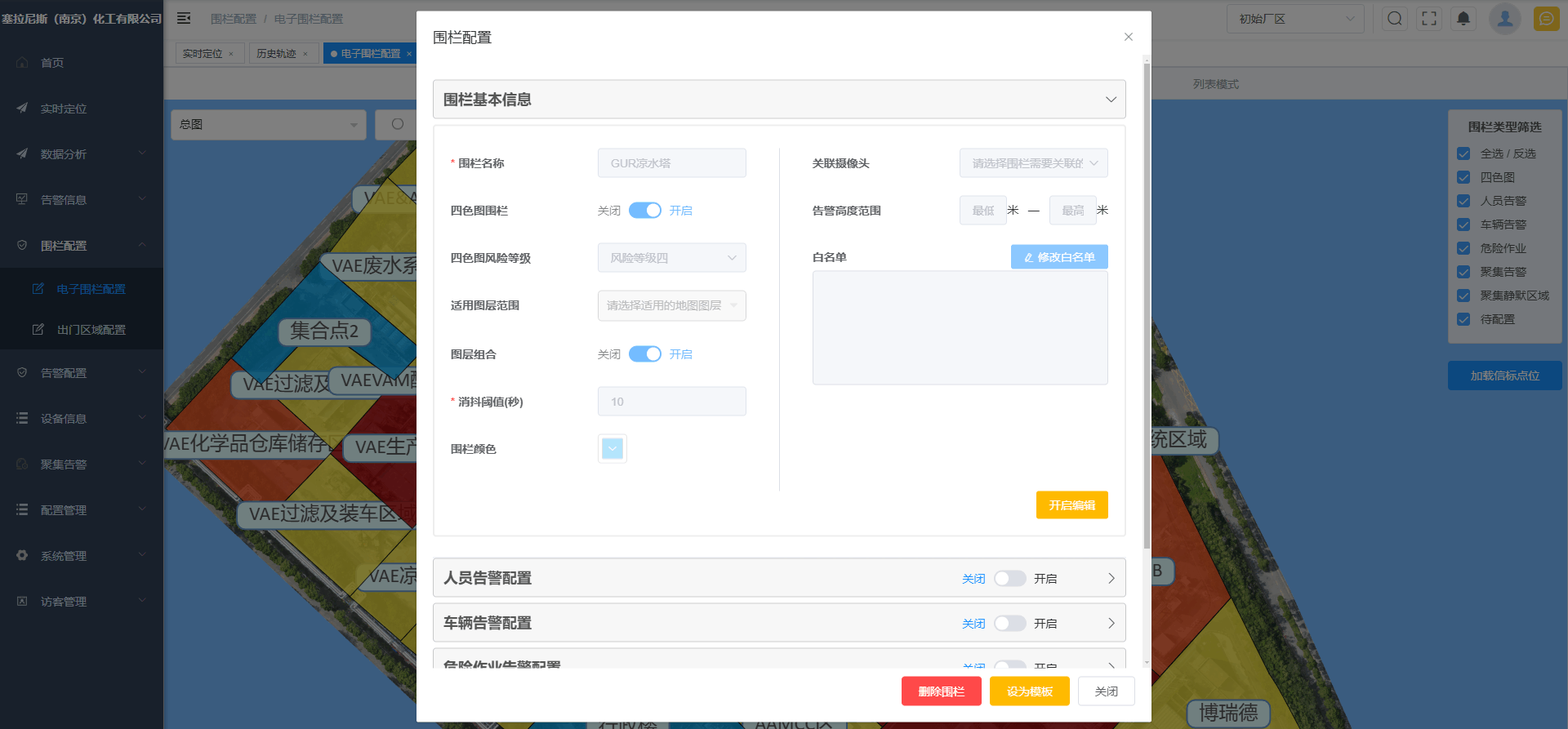1568x729 pixels.
Task: Open the 四色图风险等级 dropdown
Action: [672, 258]
